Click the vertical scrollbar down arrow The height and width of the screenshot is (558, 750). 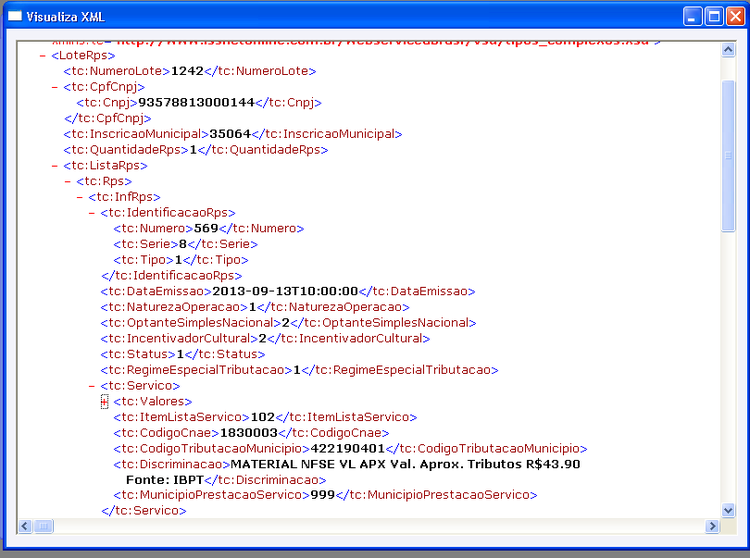tap(728, 510)
